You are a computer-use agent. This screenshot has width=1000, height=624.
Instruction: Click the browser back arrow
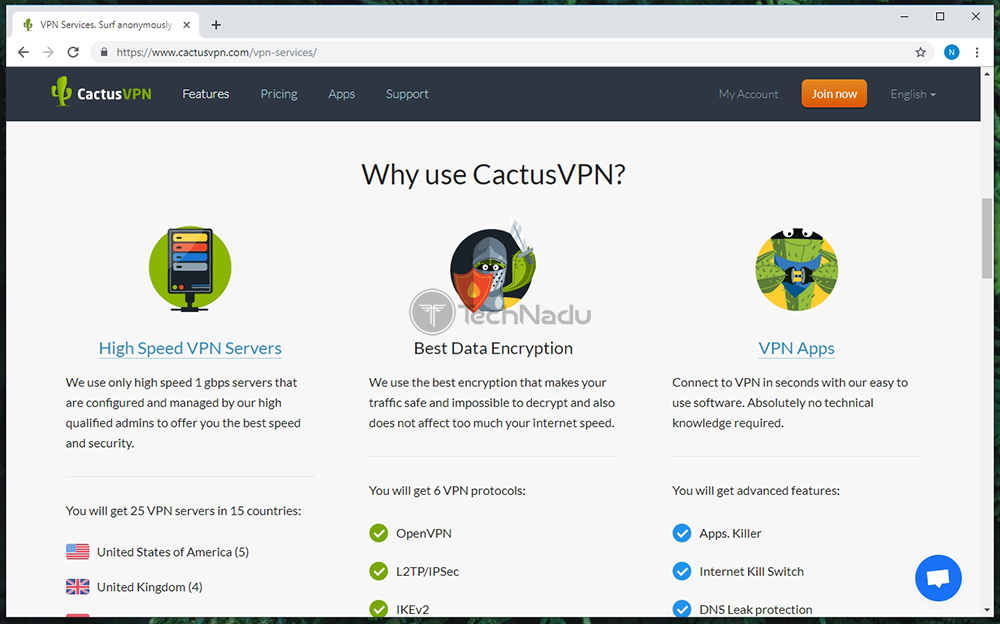tap(24, 52)
